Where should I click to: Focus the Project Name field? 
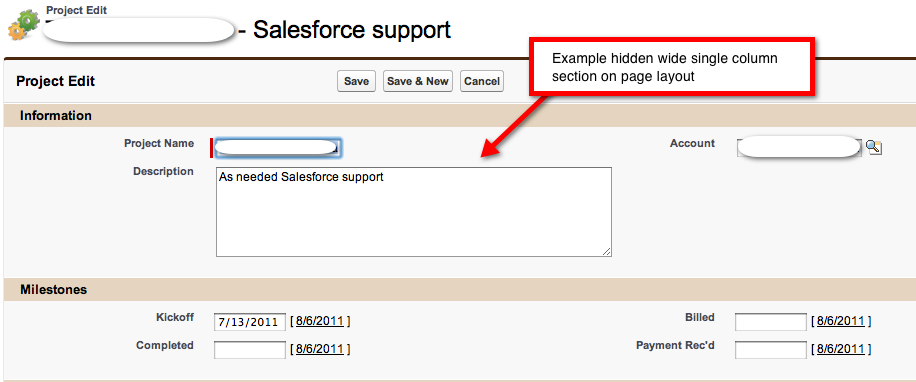pos(278,148)
